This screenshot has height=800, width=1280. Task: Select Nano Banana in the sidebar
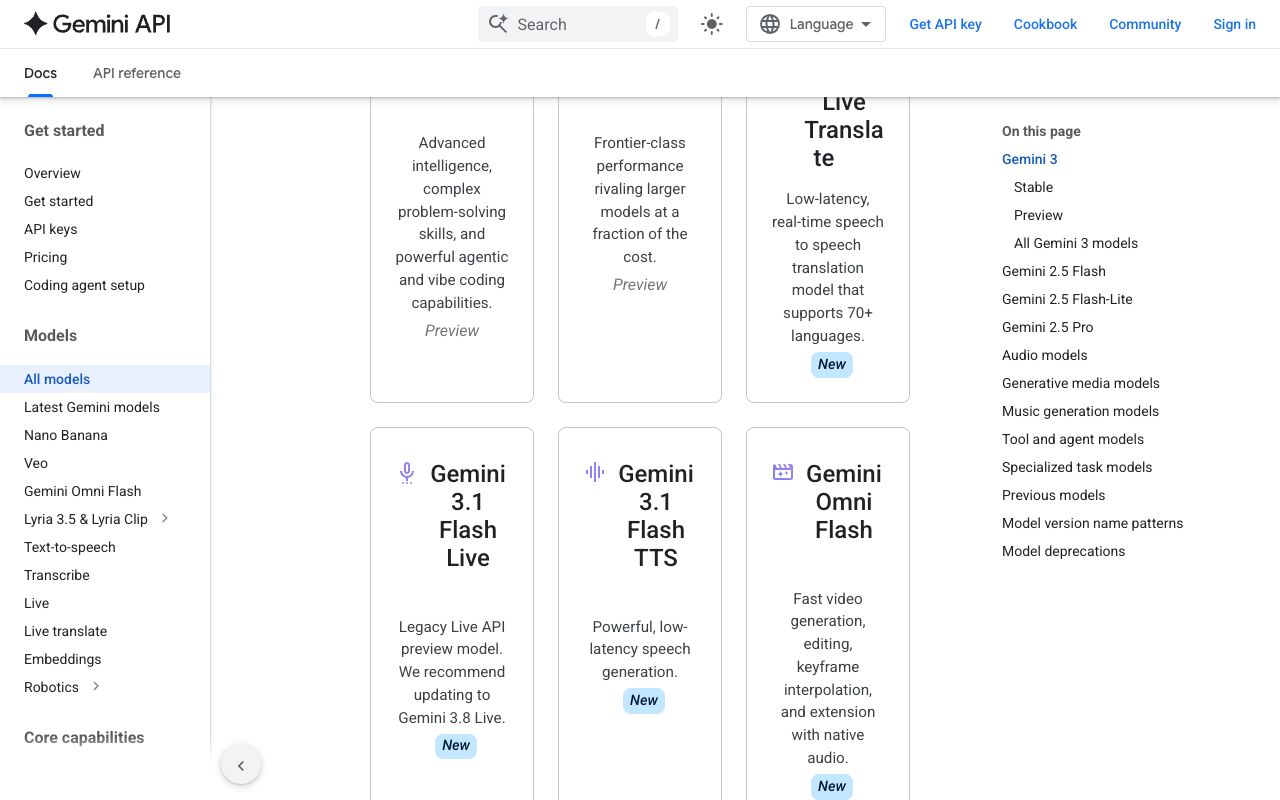coord(66,435)
